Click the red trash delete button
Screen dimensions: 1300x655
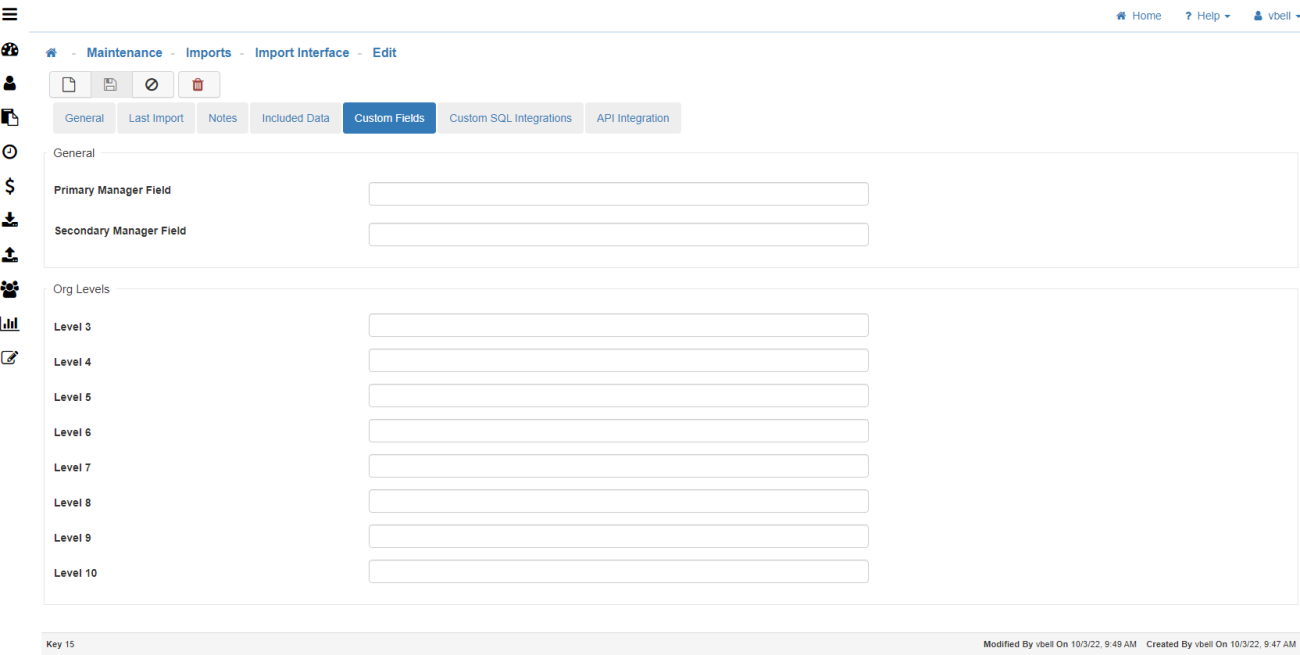tap(198, 85)
